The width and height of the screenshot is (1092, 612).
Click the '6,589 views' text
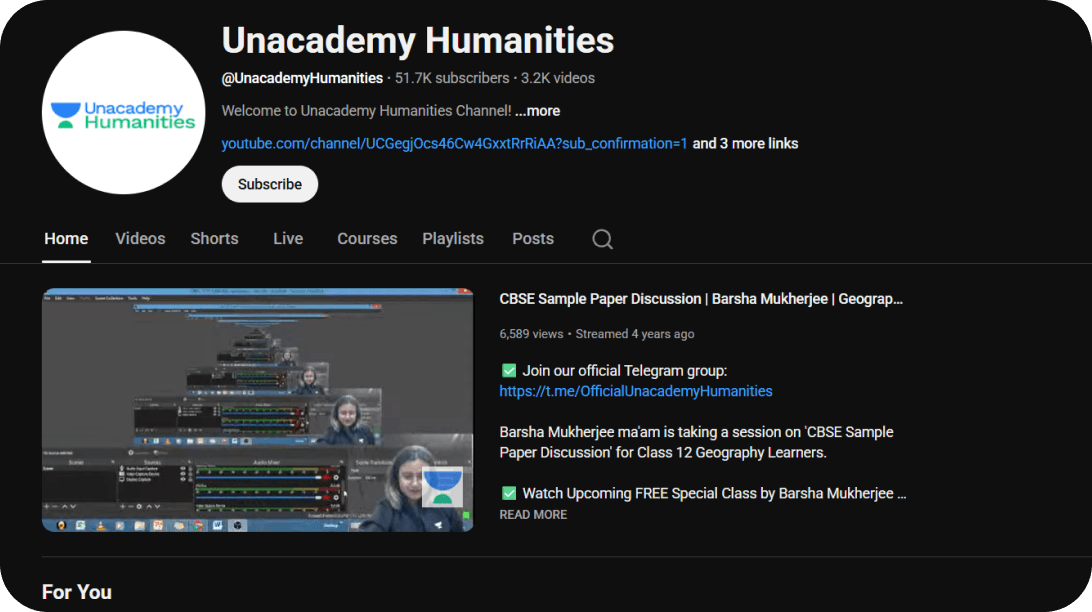[x=531, y=334]
